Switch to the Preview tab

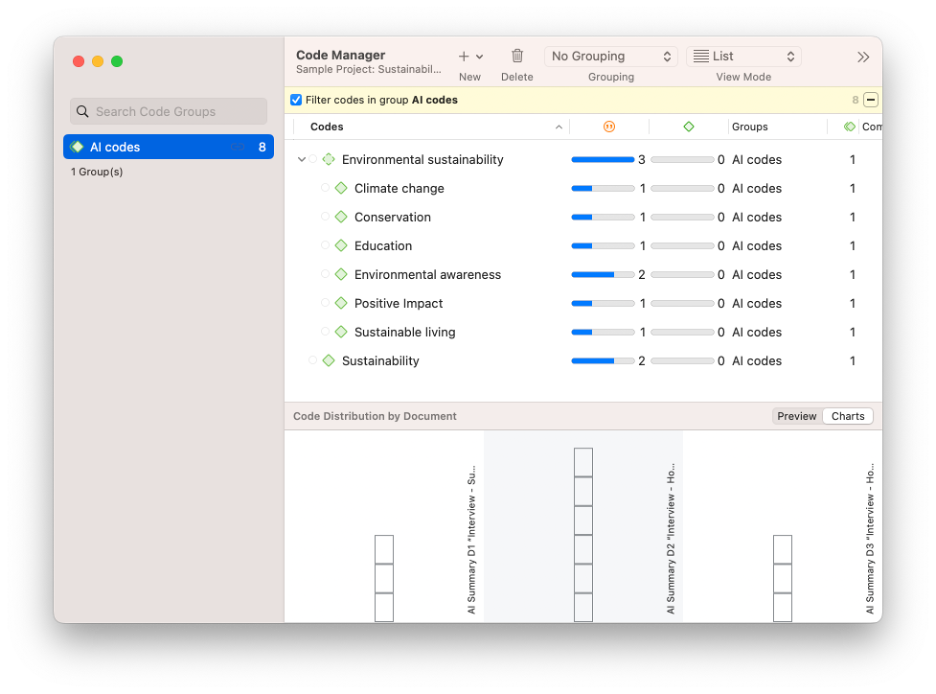(x=797, y=416)
